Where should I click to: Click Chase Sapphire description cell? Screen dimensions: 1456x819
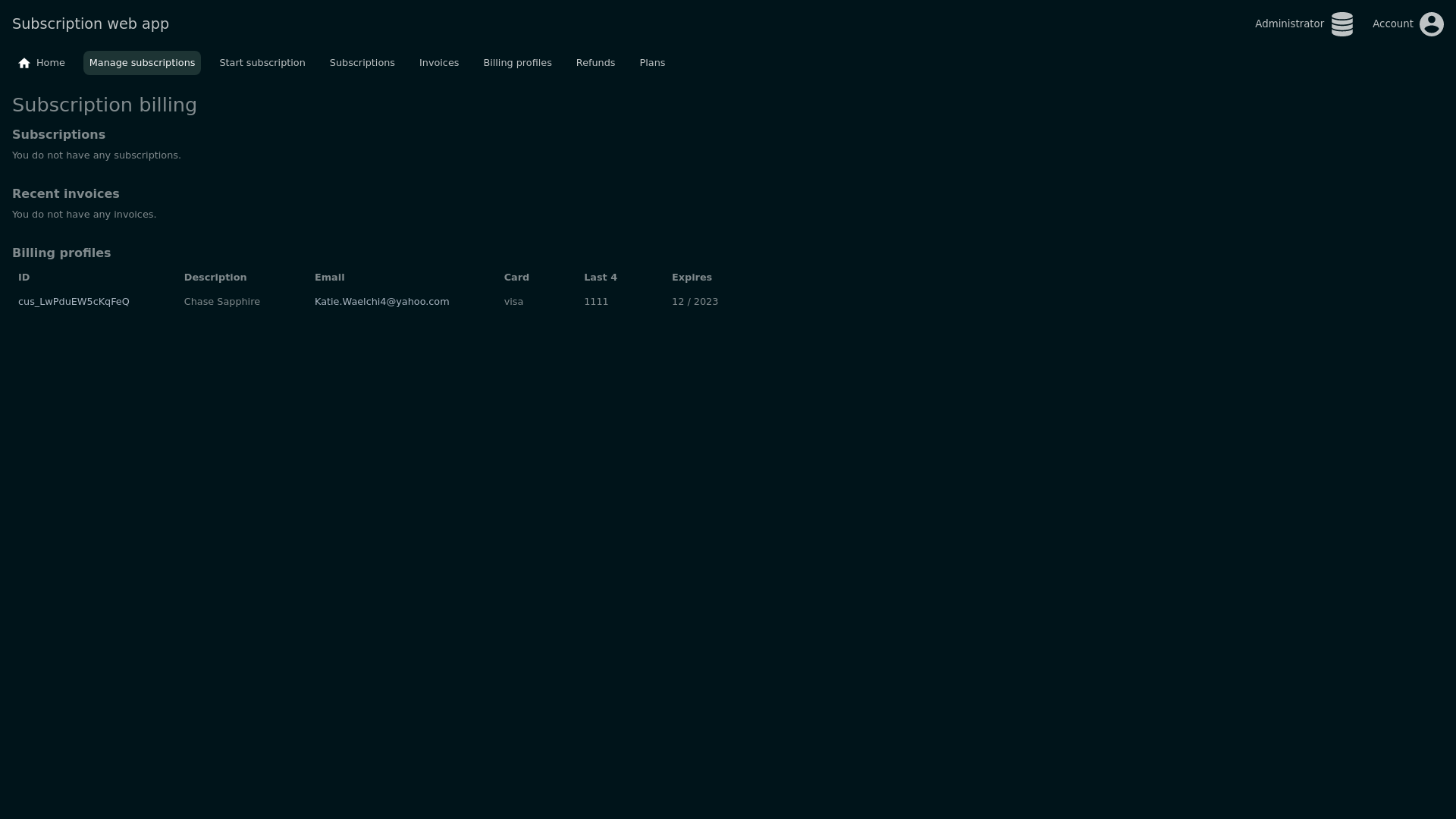(221, 302)
